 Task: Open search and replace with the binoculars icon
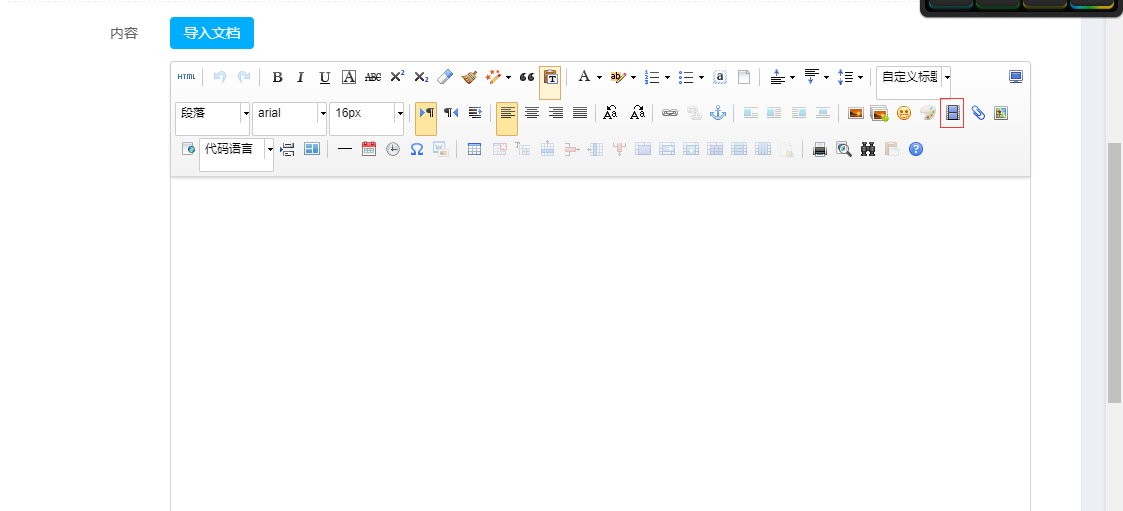(x=868, y=149)
